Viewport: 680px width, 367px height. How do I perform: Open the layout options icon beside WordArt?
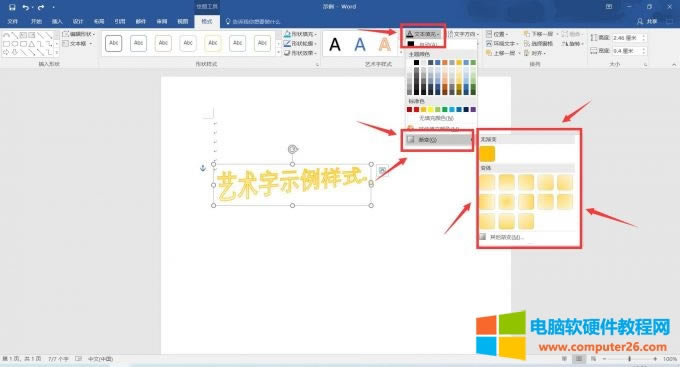click(382, 170)
